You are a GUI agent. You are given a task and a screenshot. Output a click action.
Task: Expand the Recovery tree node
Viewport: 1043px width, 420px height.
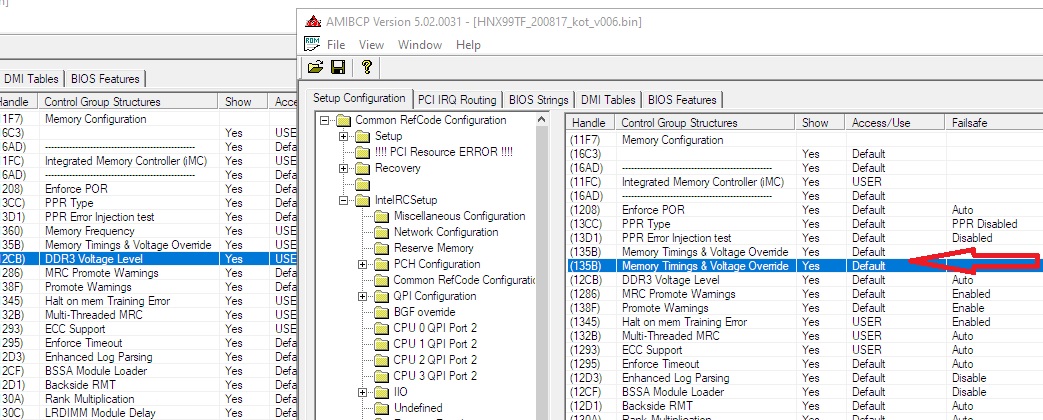(x=344, y=168)
